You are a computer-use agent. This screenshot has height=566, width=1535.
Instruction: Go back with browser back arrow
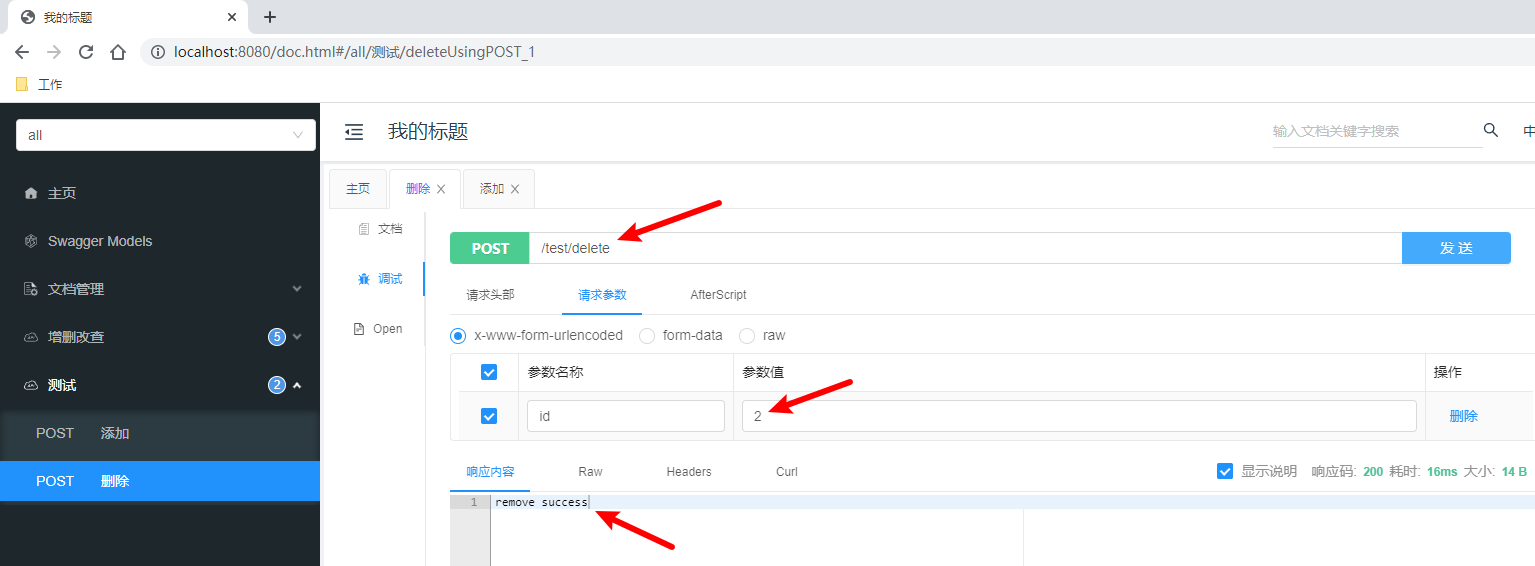(x=22, y=52)
